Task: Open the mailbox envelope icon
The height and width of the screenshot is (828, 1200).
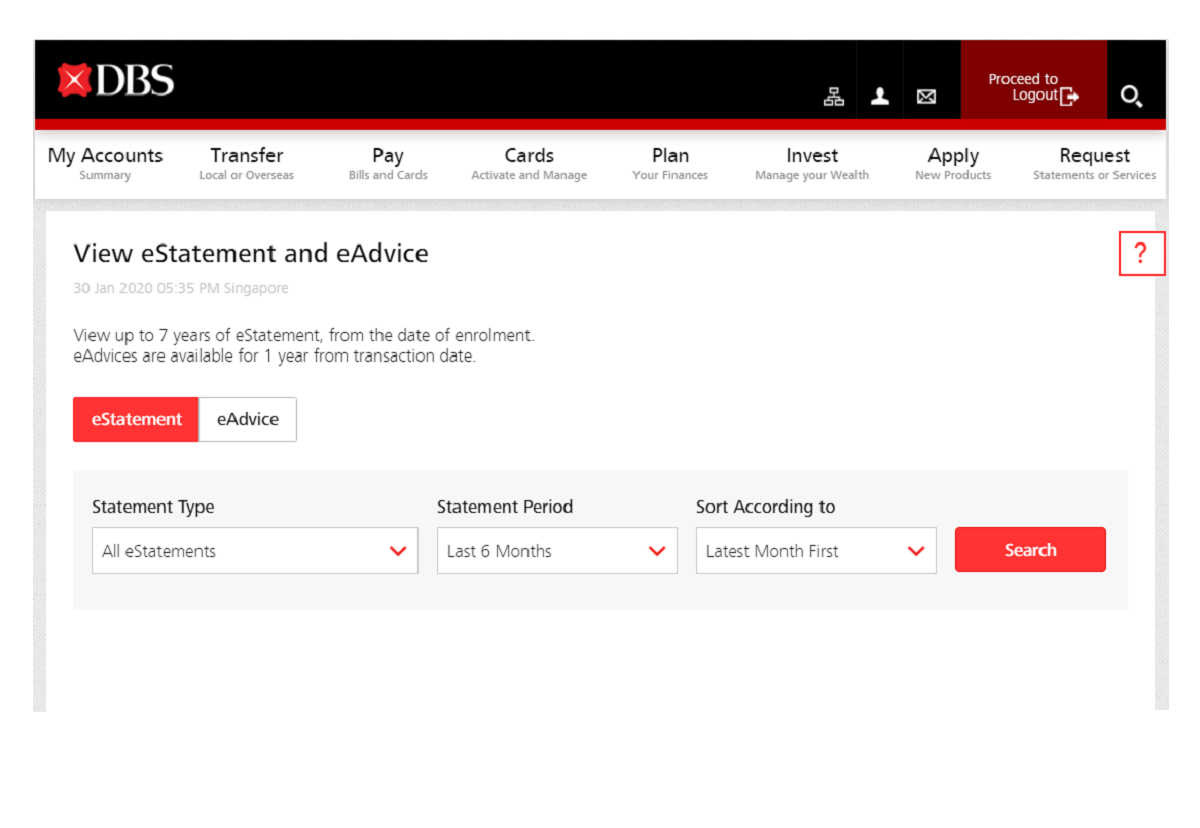Action: 926,96
